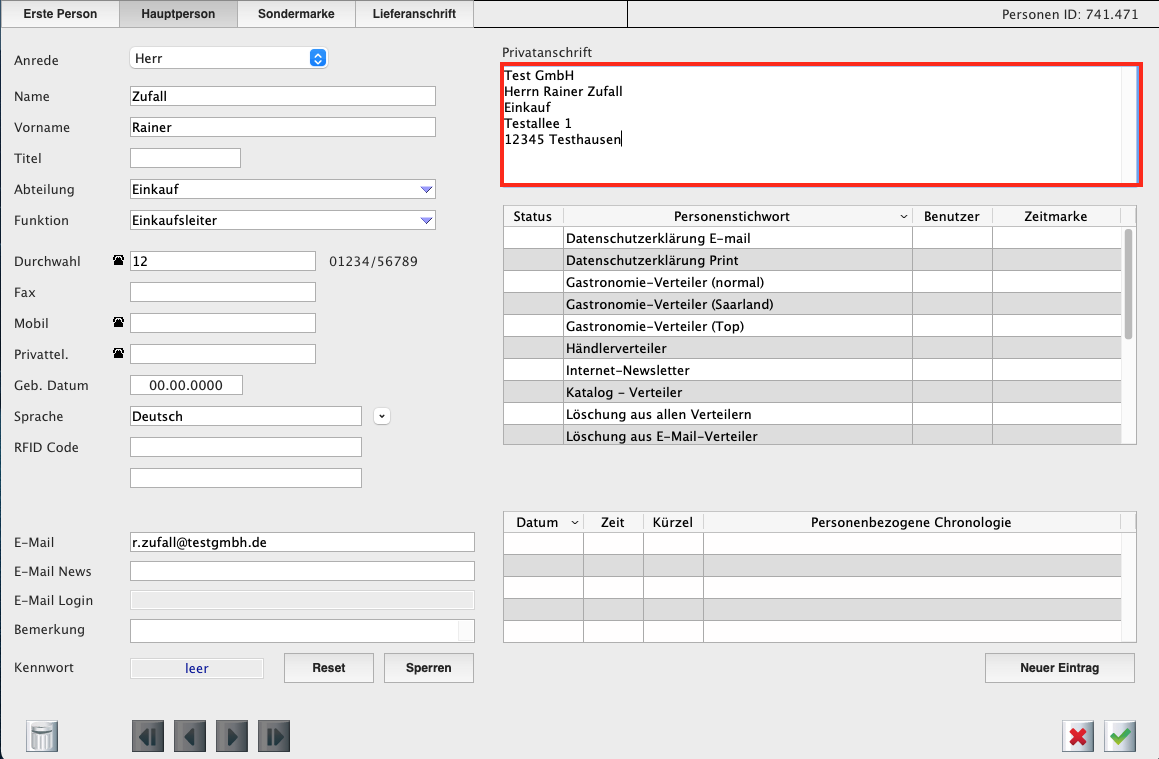Click the Personenstichwort list scrollbar
The width and height of the screenshot is (1159, 759).
point(1129,285)
